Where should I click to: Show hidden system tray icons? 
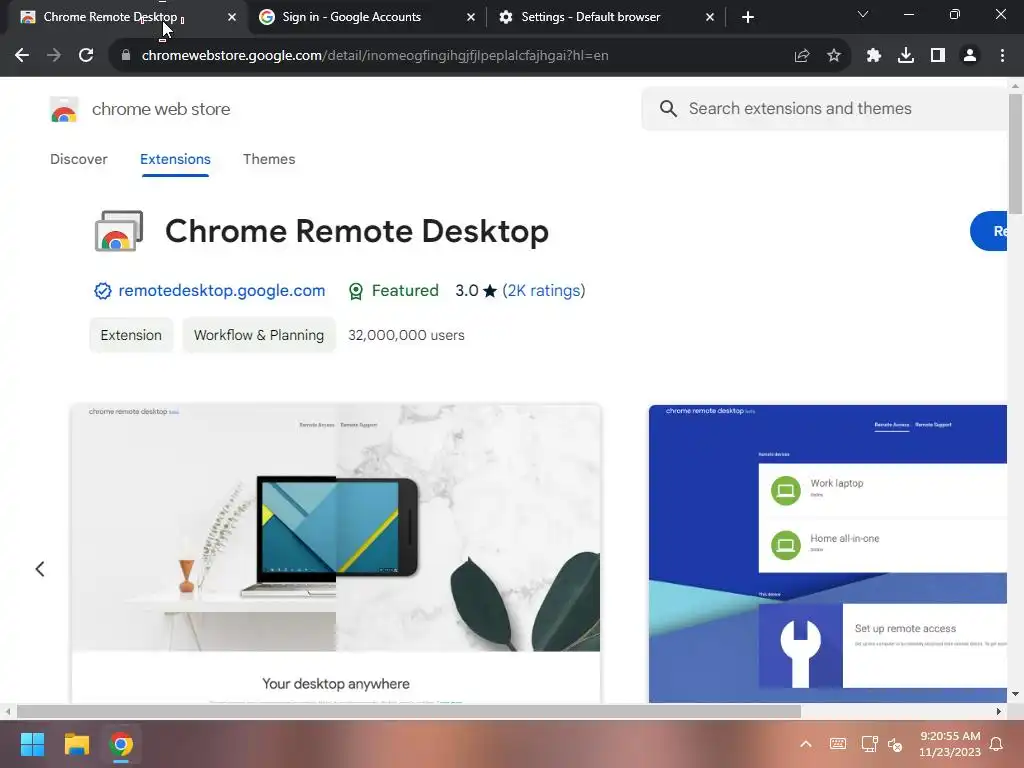806,744
